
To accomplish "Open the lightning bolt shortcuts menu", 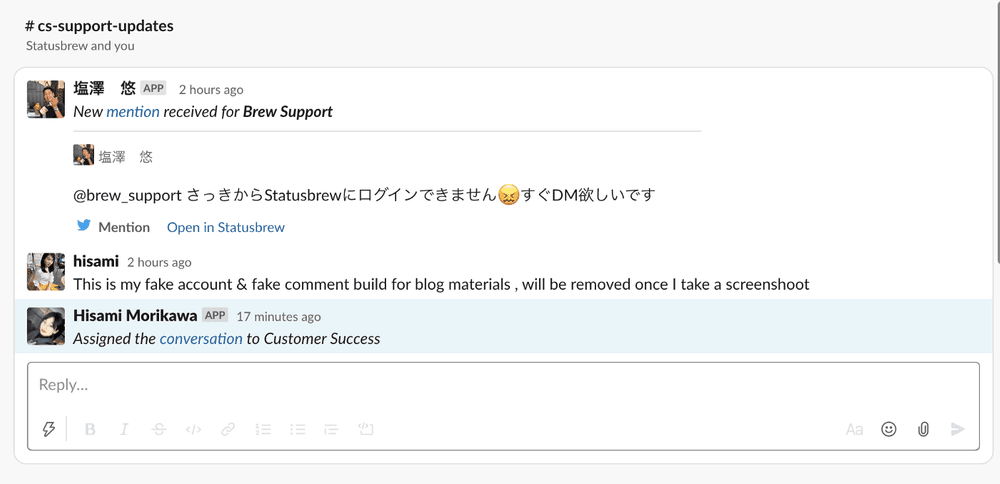I will click(x=48, y=429).
